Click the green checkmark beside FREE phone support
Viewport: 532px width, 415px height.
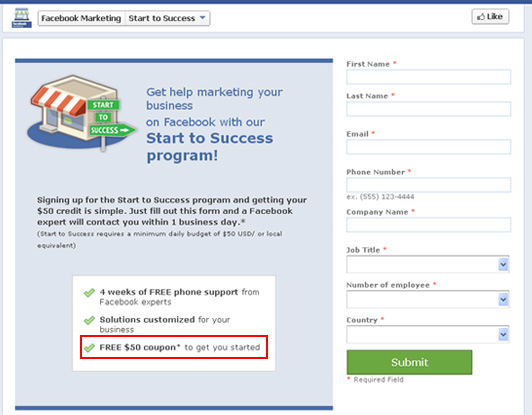89,293
